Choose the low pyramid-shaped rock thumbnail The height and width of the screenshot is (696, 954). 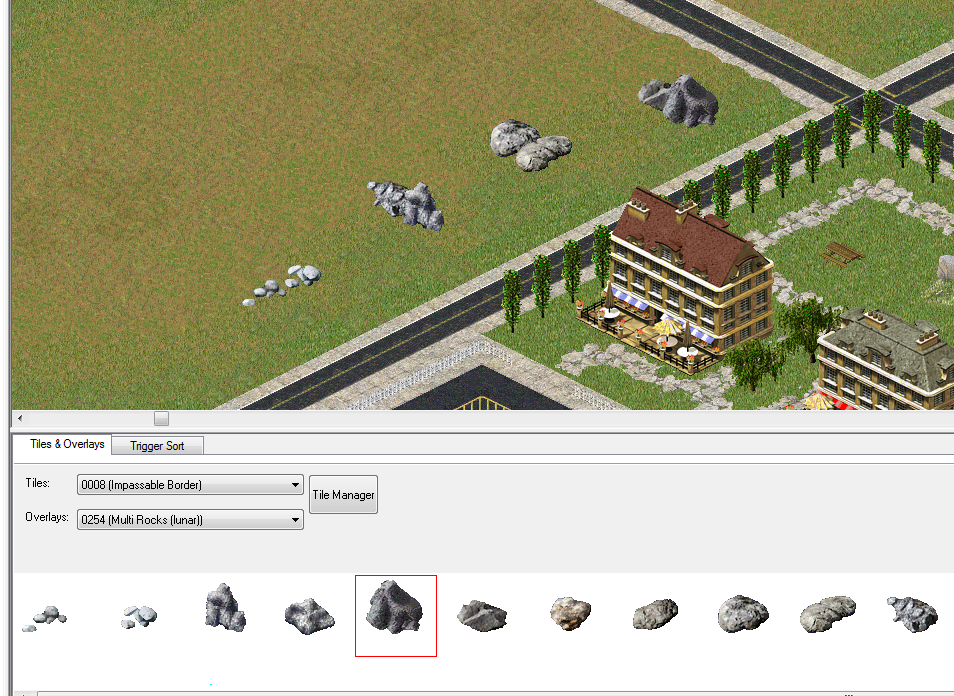309,616
